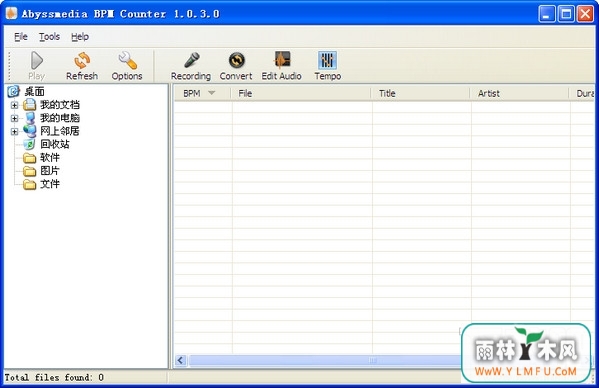Refresh the file list
The height and width of the screenshot is (388, 599).
click(x=82, y=66)
